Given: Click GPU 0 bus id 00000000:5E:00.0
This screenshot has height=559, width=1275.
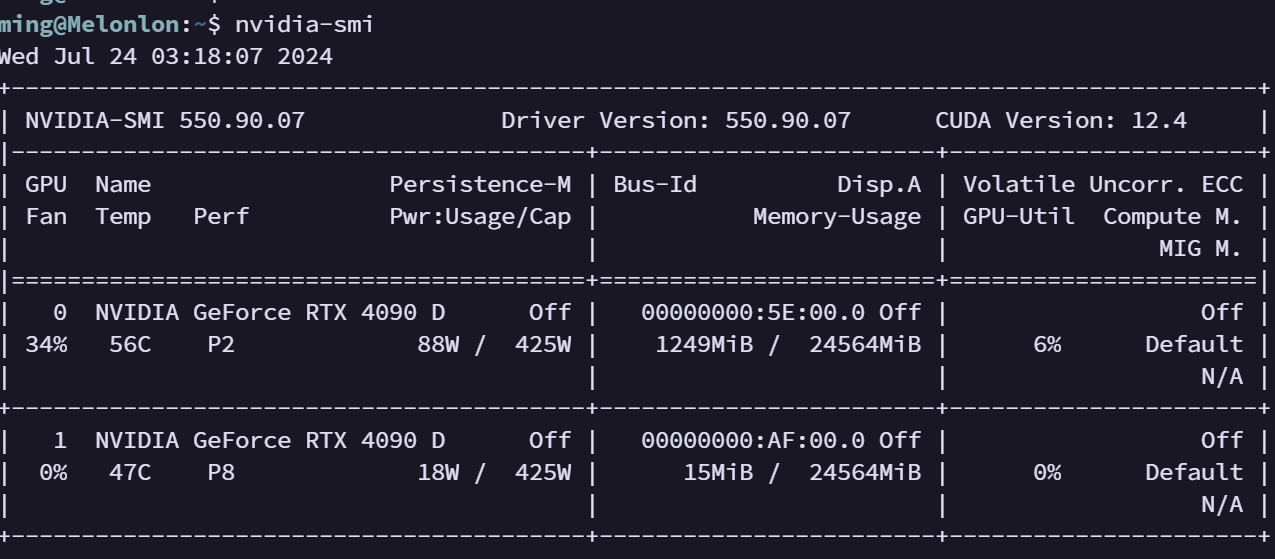Looking at the screenshot, I should (756, 312).
